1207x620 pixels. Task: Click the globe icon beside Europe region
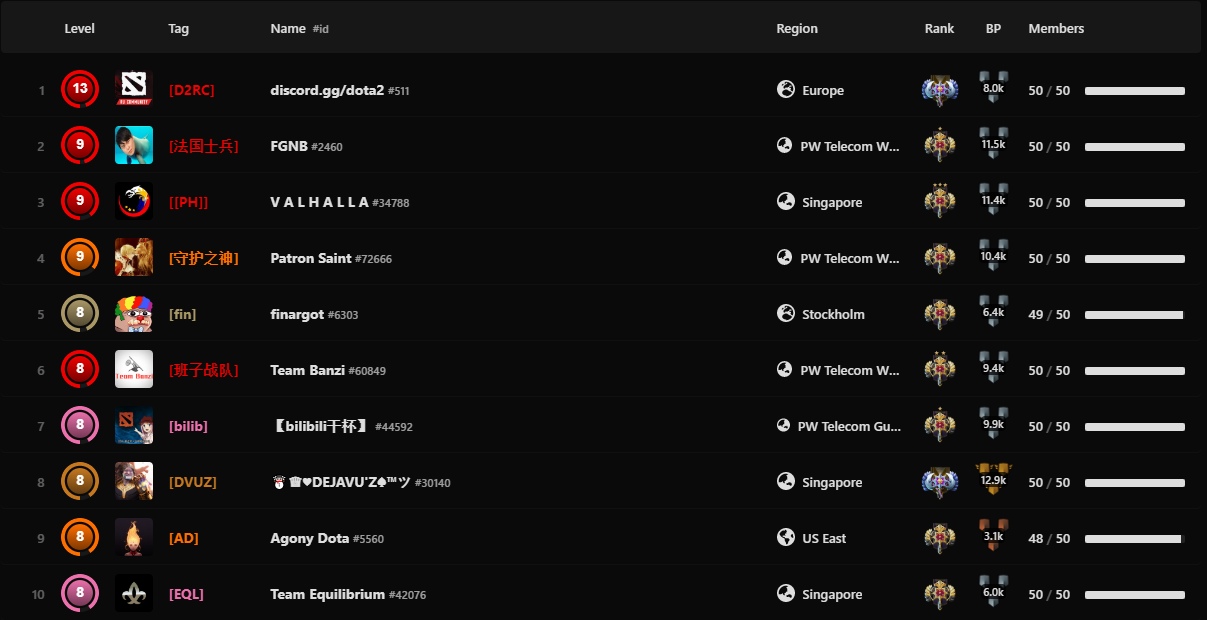coord(785,89)
